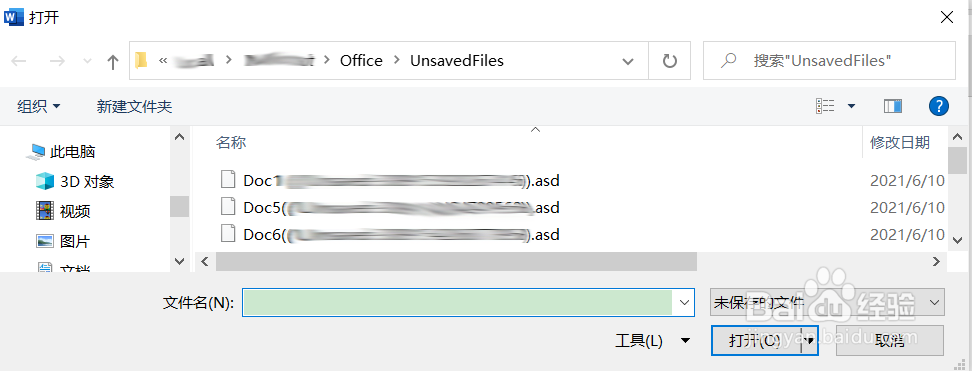Change the file view layout icon
Image resolution: width=972 pixels, height=371 pixels.
pos(825,106)
